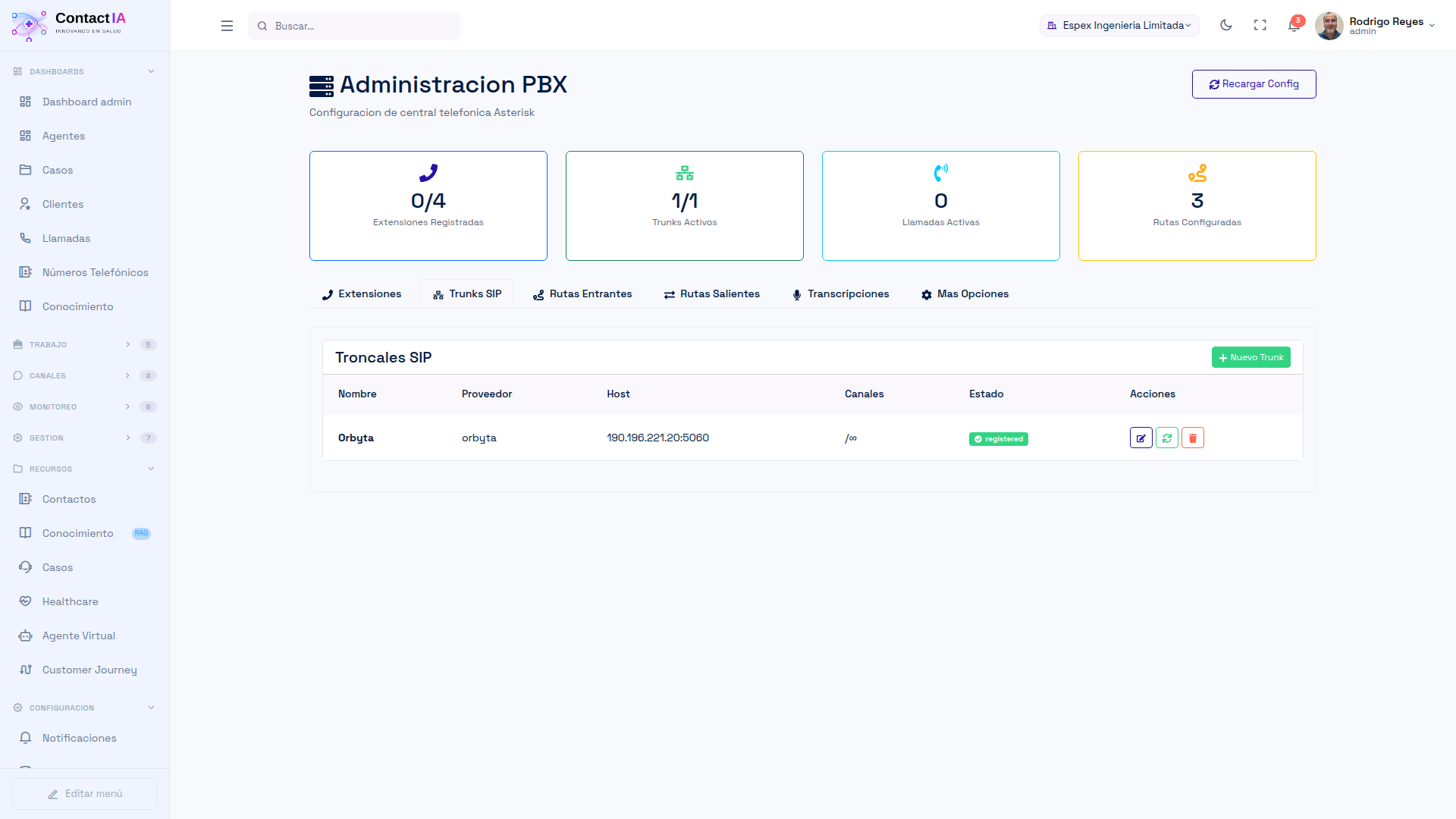Open notifications via the bell icon
1456x819 pixels.
1294,25
